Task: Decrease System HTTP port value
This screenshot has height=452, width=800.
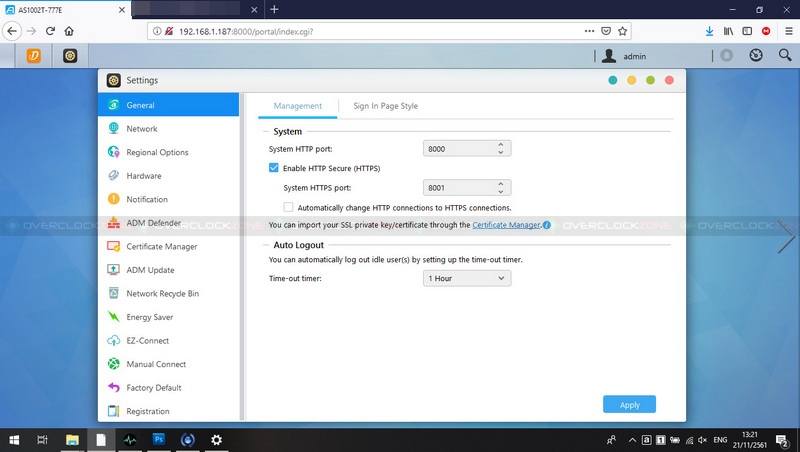Action: pos(501,152)
